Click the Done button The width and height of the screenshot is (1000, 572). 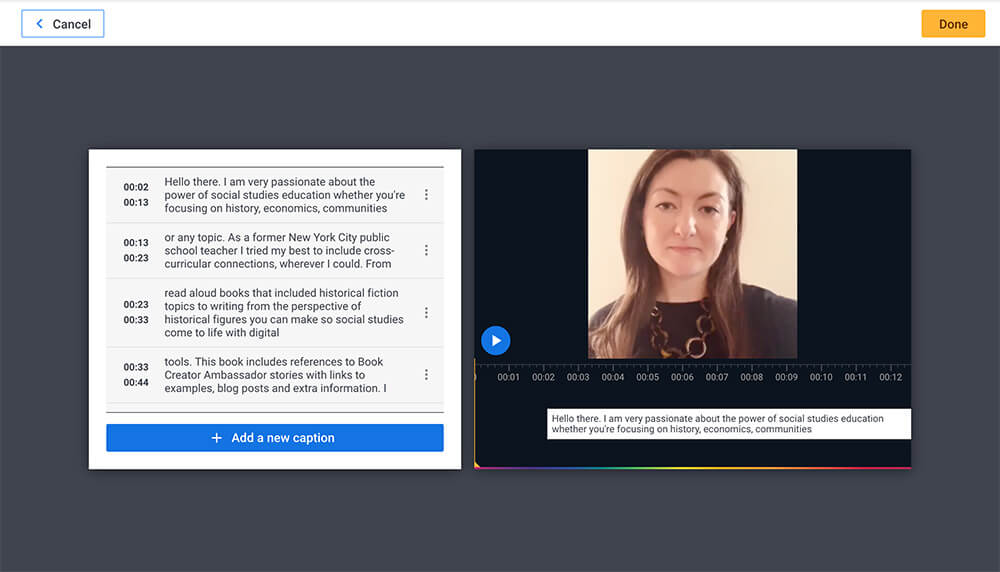[x=952, y=24]
